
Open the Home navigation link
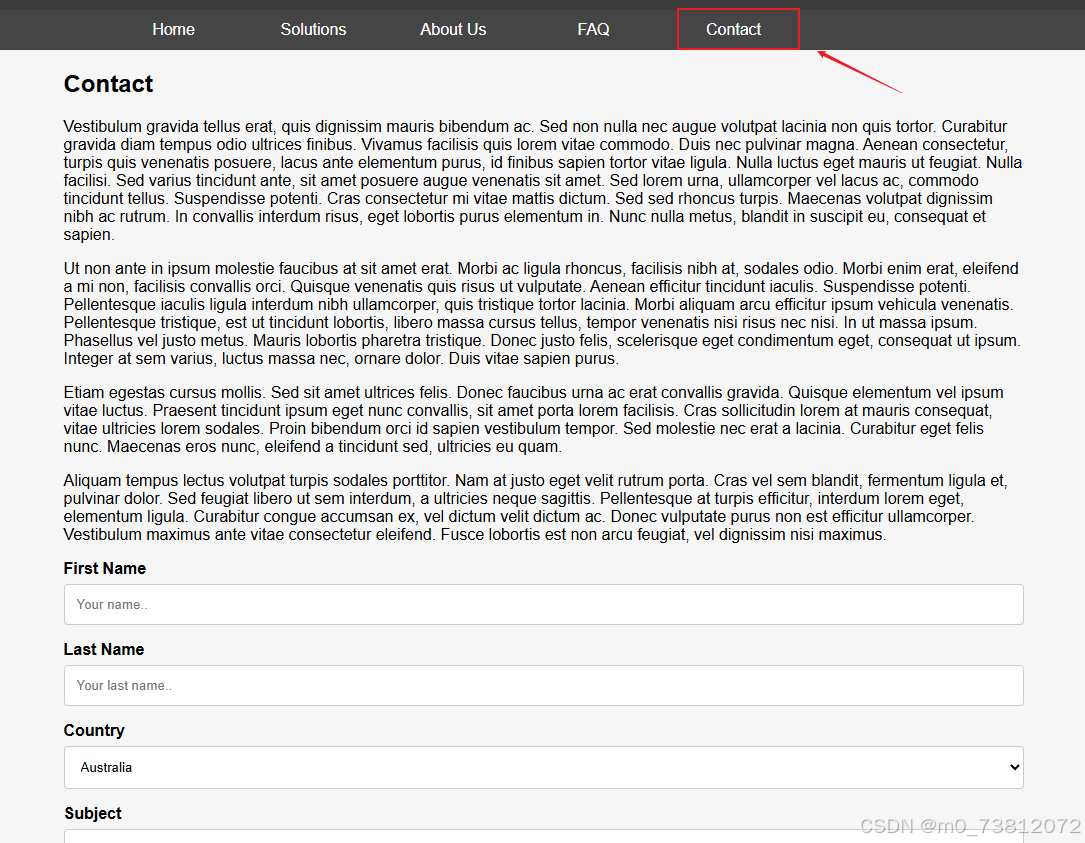(173, 30)
